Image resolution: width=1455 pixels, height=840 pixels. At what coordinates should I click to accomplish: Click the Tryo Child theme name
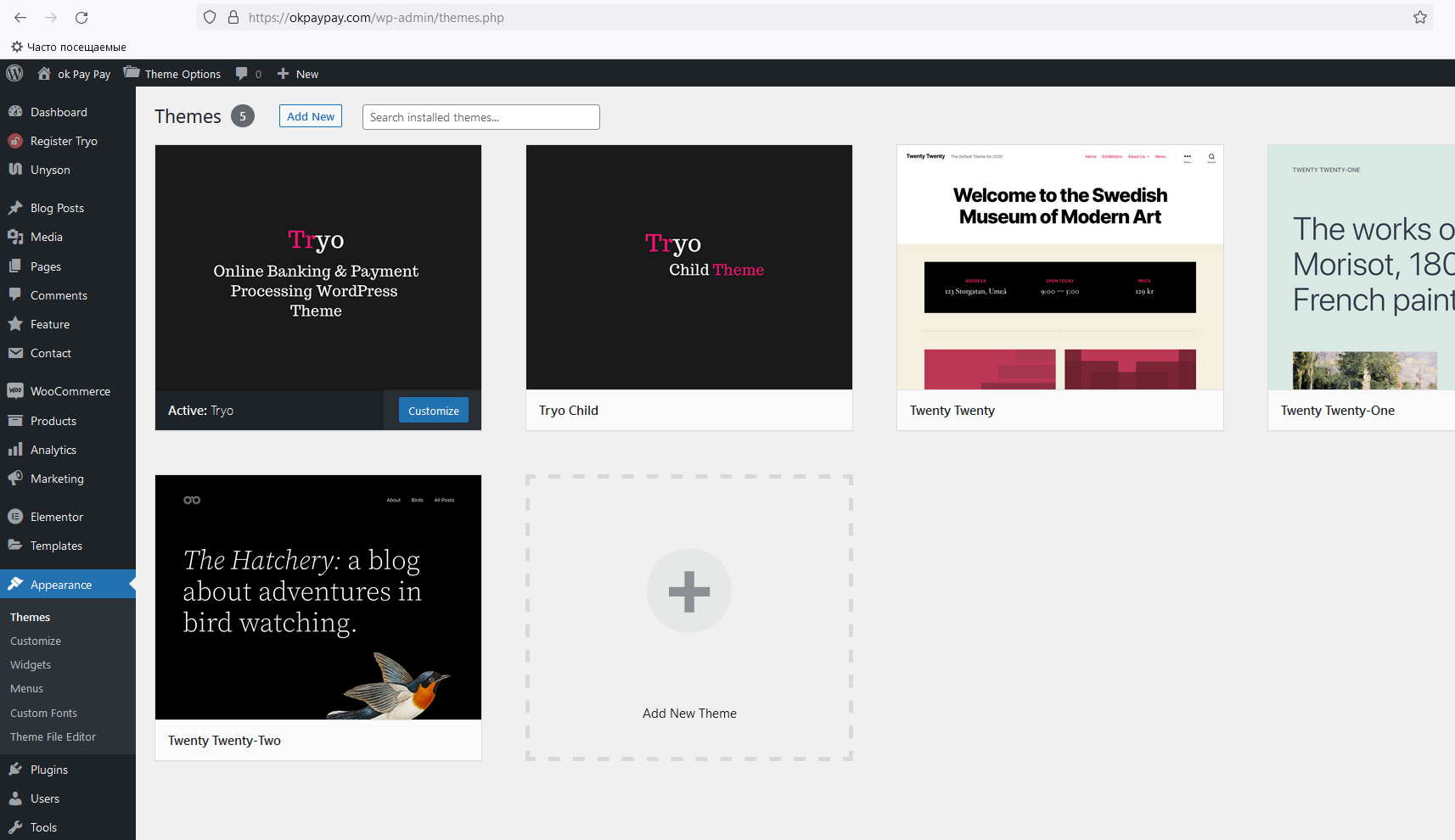pos(569,410)
